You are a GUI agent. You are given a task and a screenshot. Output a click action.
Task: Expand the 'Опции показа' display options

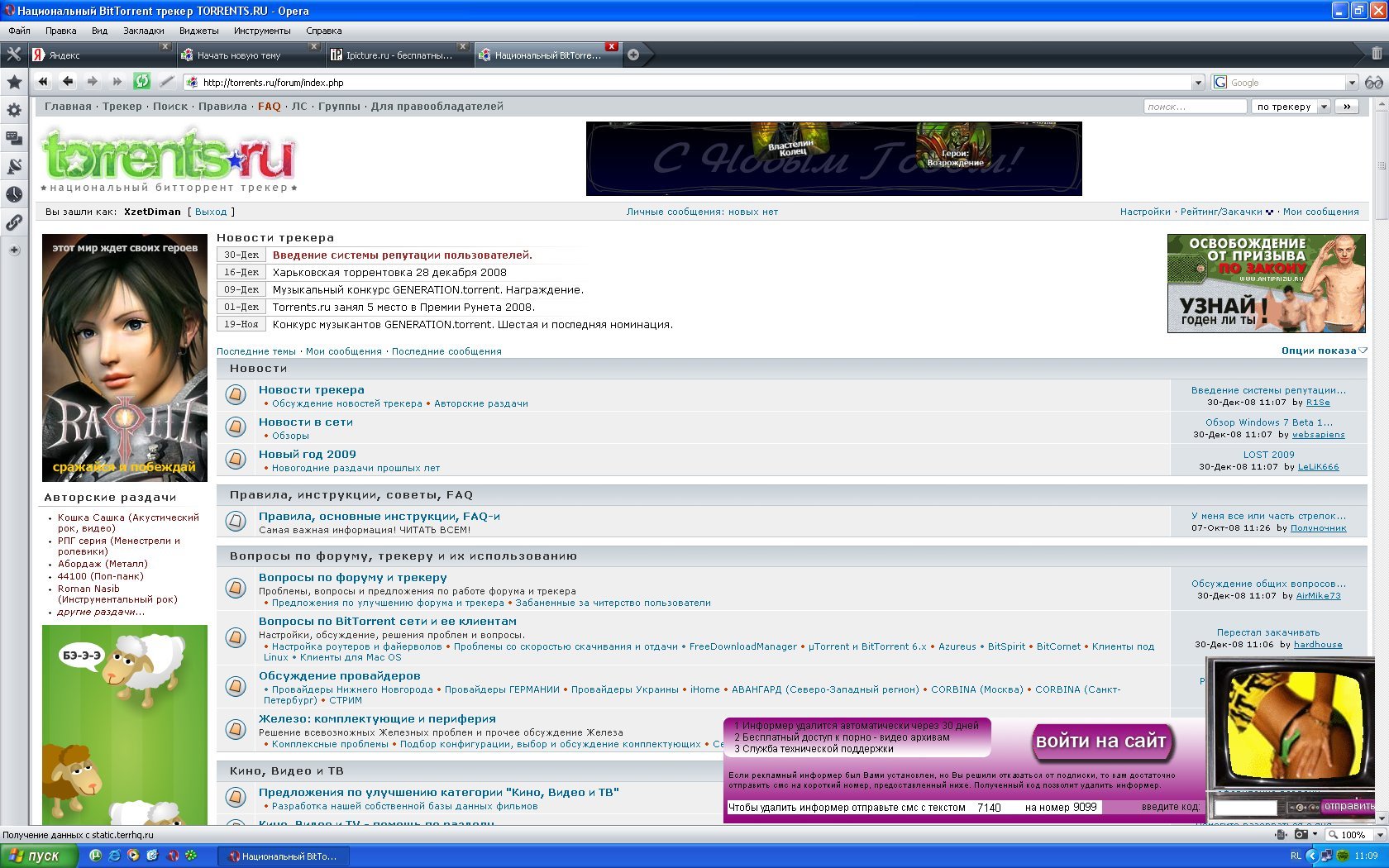(x=1324, y=351)
